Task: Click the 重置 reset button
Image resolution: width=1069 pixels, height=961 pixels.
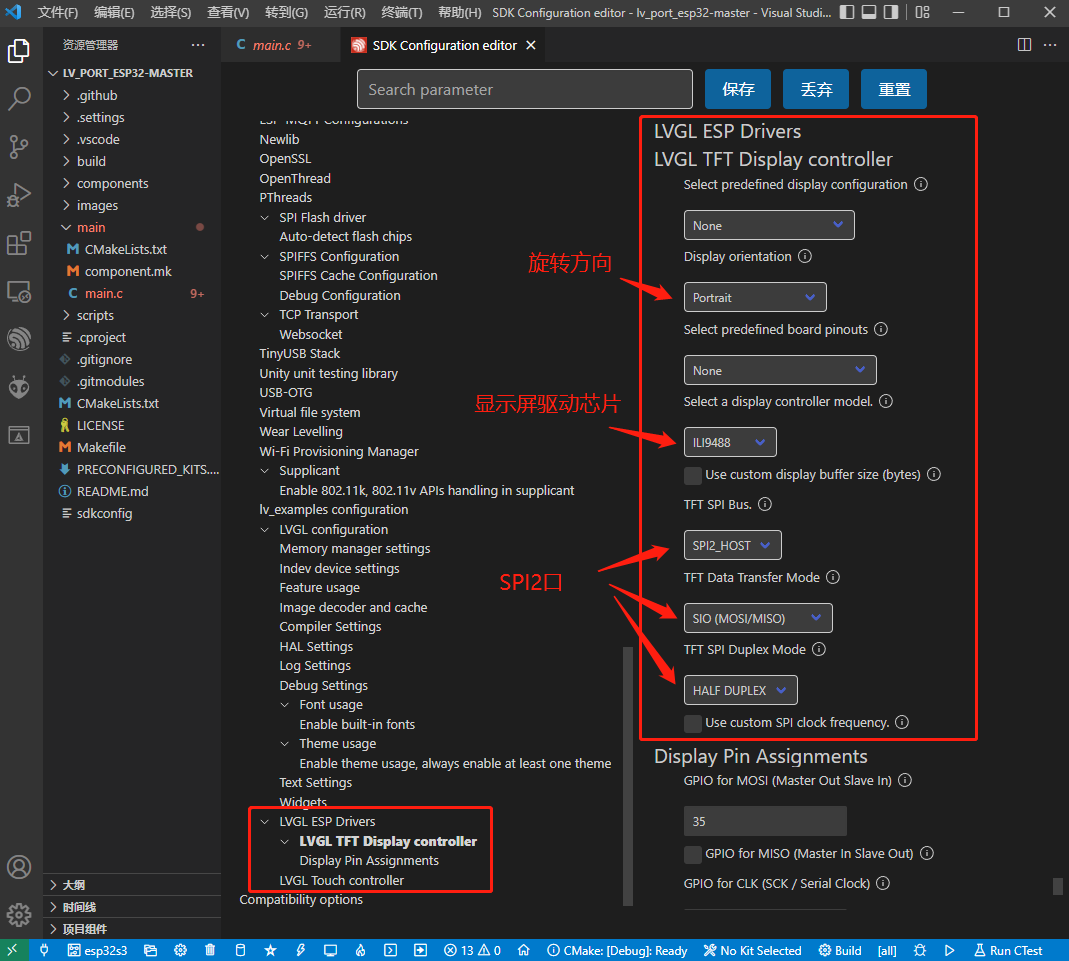Action: point(894,89)
